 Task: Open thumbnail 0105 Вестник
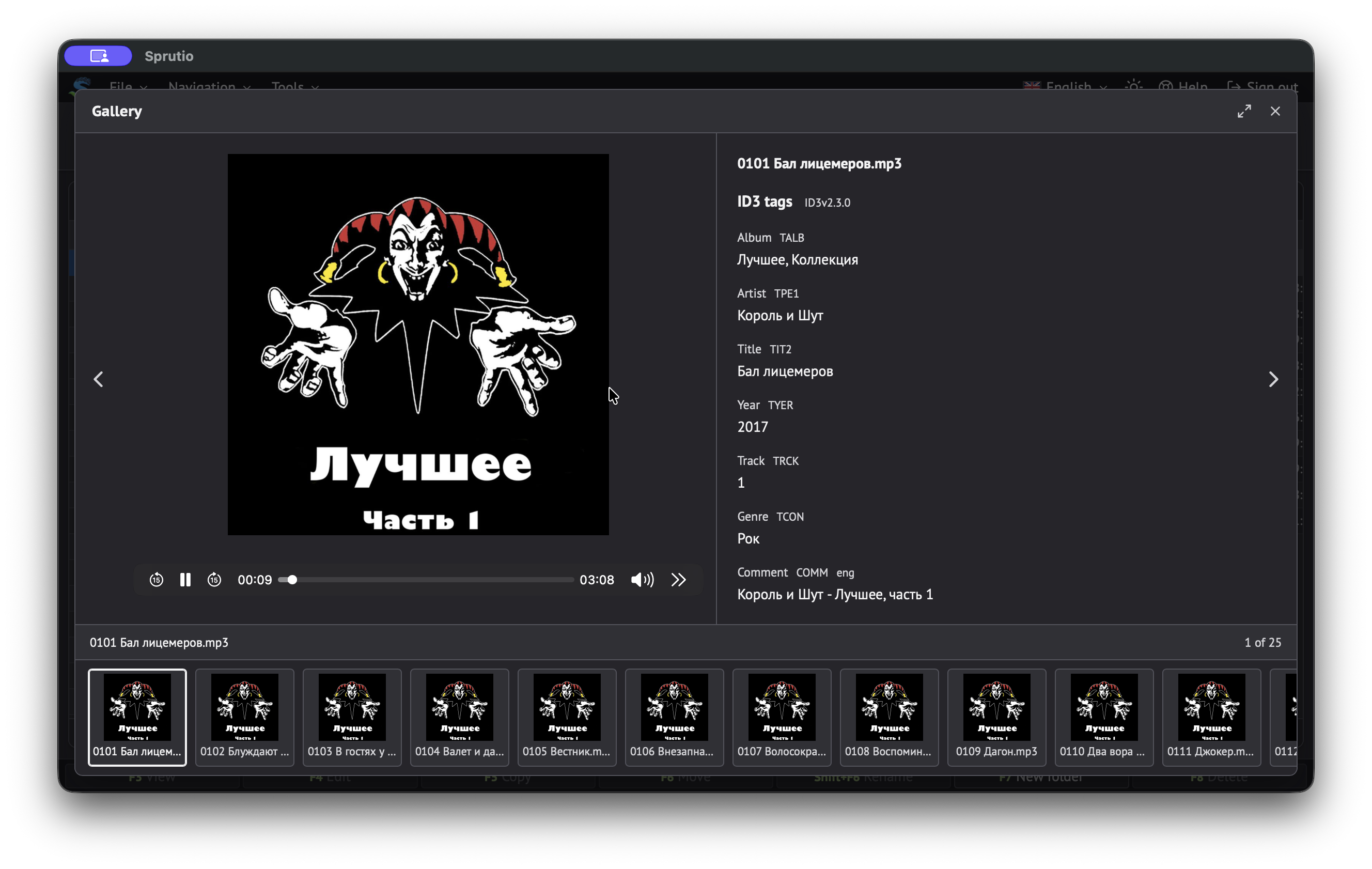pyautogui.click(x=567, y=718)
